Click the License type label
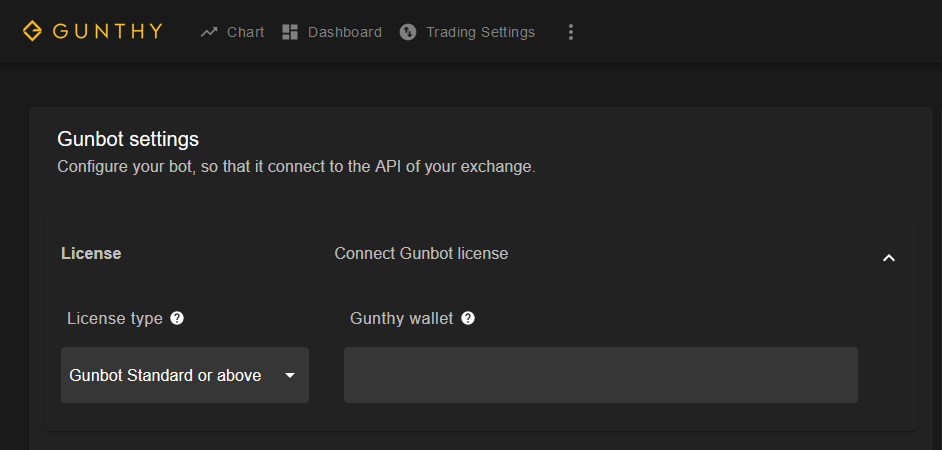The image size is (942, 450). click(115, 318)
